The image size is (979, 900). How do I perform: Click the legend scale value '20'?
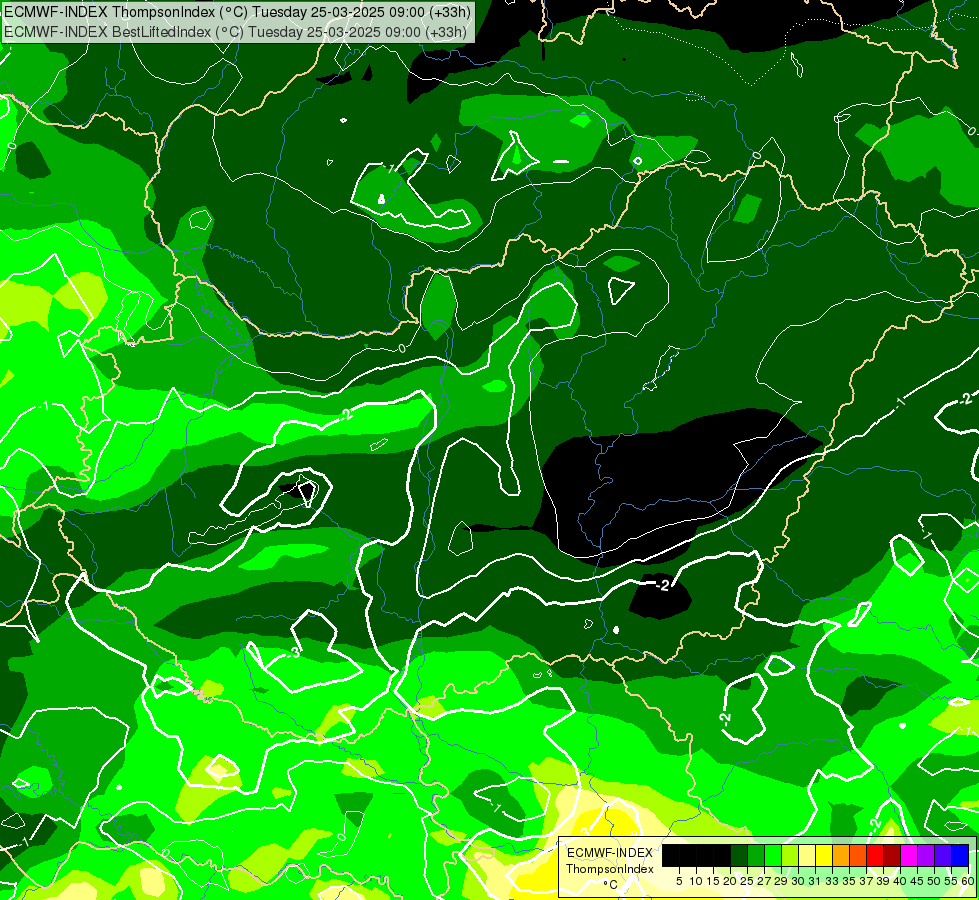coord(730,881)
